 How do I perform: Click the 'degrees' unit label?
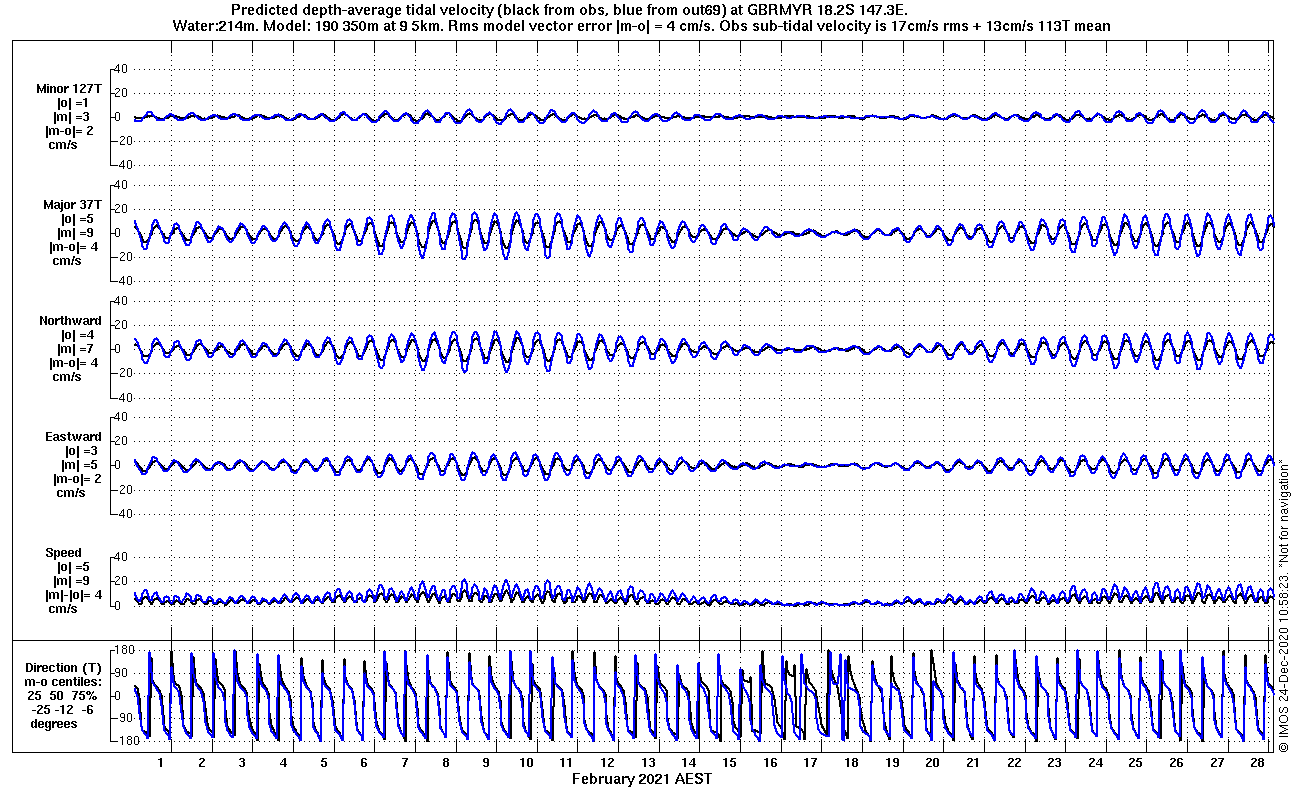point(54,723)
